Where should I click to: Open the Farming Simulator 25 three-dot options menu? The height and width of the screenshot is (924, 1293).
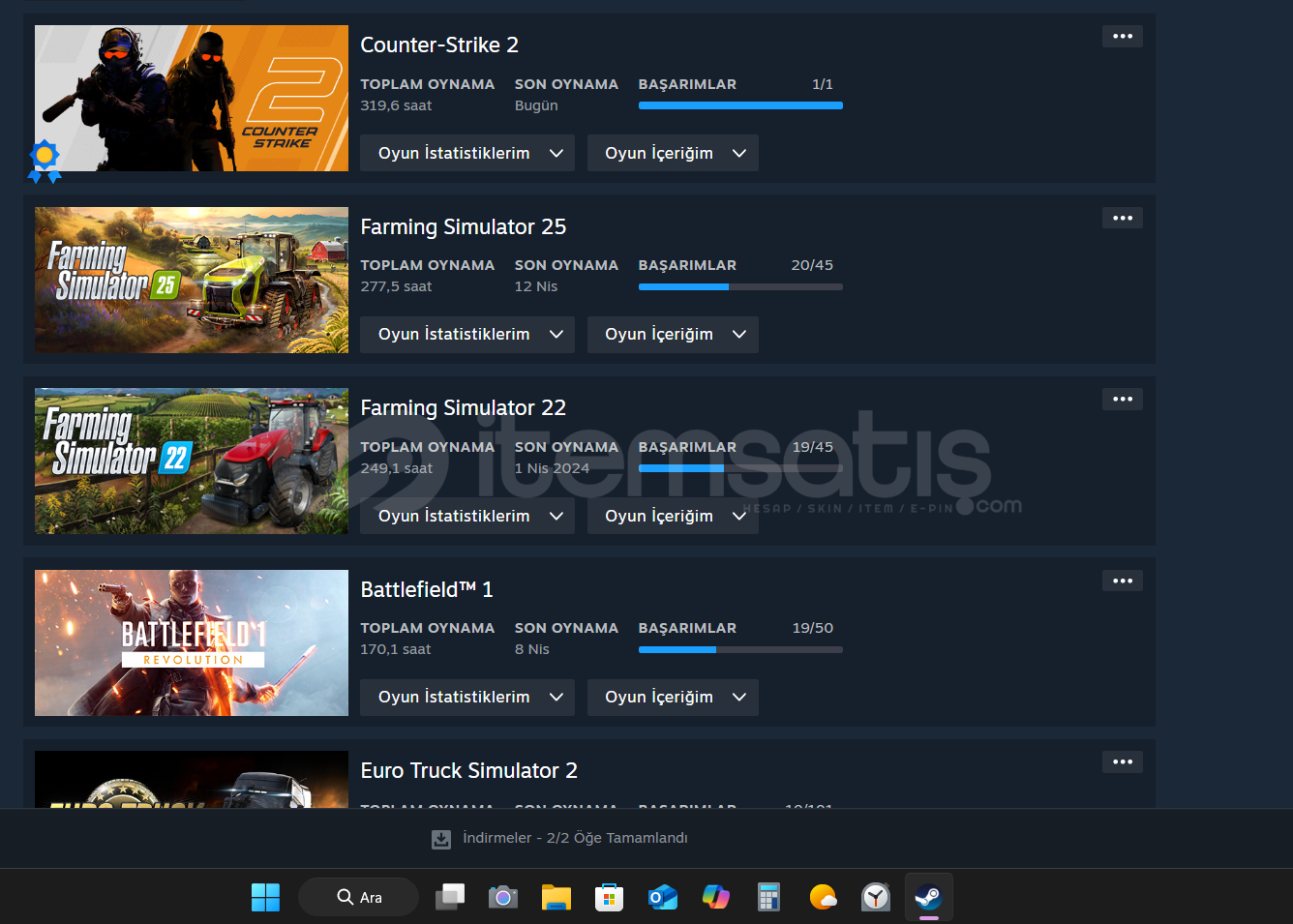[x=1123, y=218]
